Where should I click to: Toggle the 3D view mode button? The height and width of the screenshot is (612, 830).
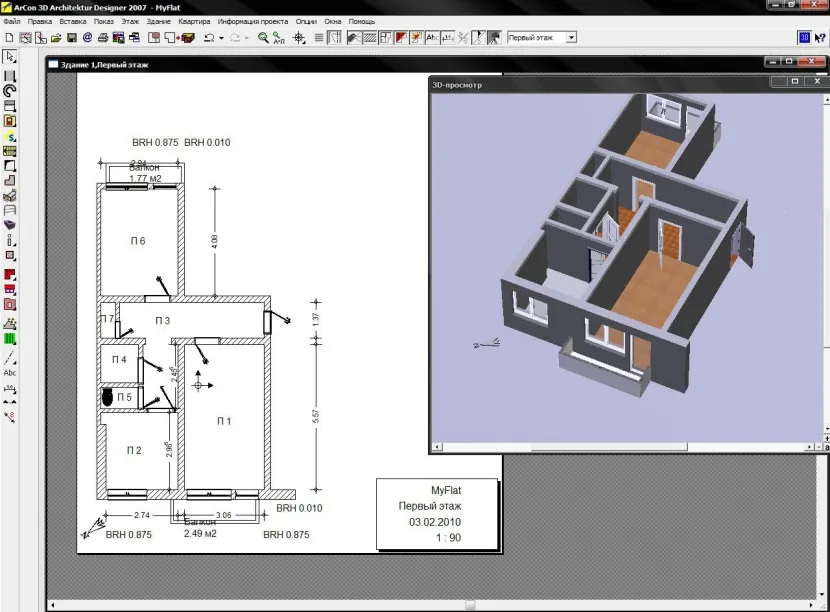point(803,37)
